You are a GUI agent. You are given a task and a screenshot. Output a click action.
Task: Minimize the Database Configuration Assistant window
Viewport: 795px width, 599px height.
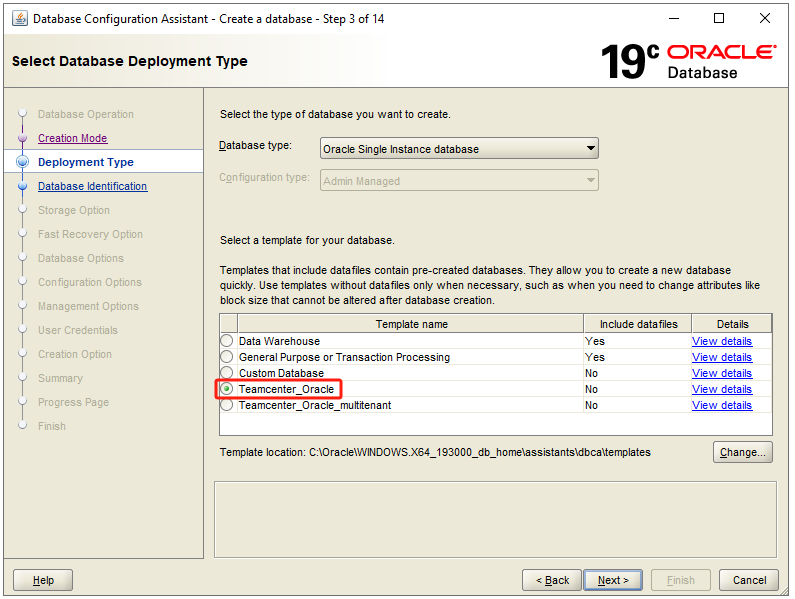[x=674, y=19]
